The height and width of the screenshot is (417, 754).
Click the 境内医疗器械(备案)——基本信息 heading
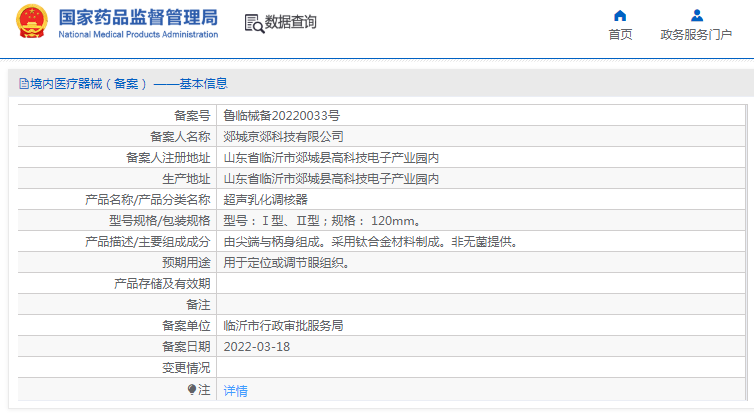pyautogui.click(x=128, y=84)
